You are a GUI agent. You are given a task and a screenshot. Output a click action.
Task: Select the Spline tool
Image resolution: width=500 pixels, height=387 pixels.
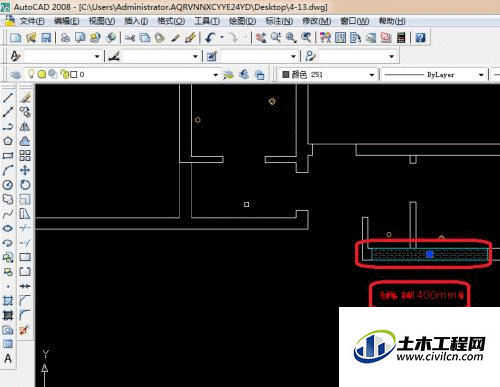[x=8, y=214]
